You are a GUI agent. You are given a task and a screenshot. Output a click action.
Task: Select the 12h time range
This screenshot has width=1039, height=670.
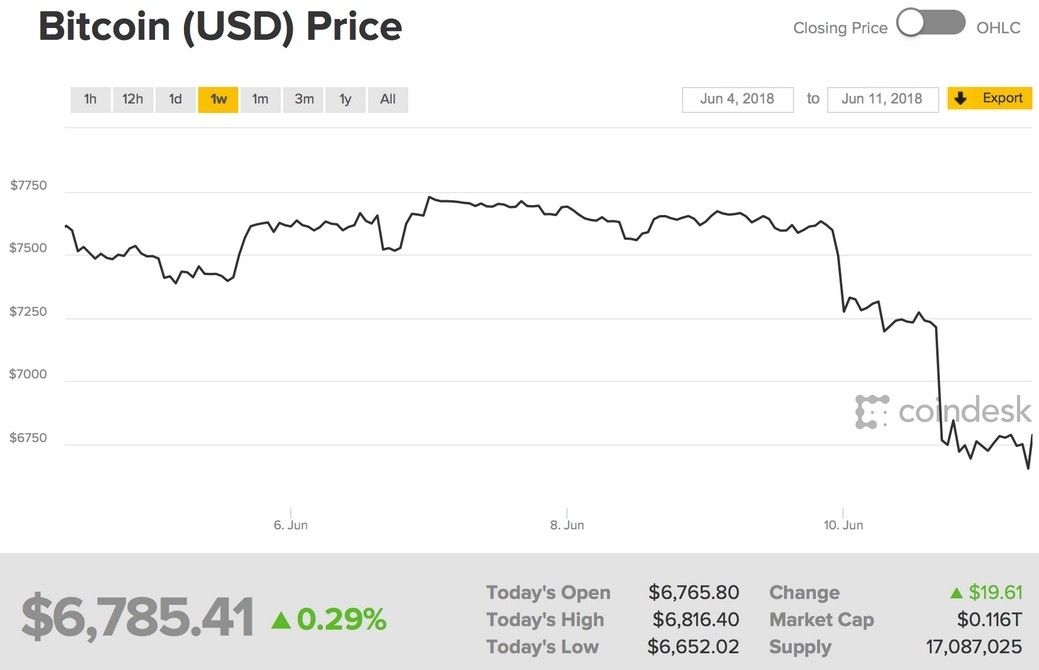(133, 99)
